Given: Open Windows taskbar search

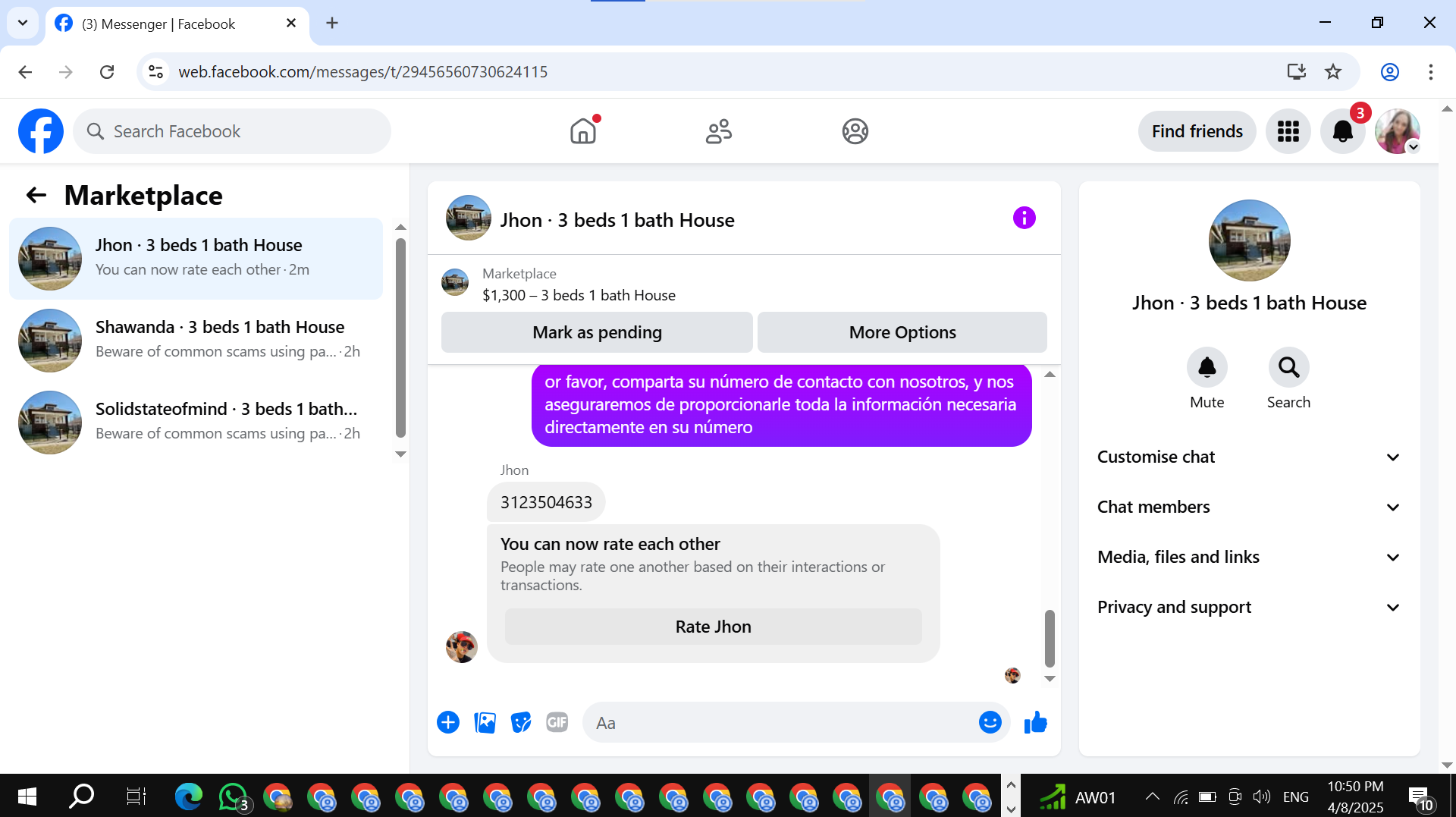Looking at the screenshot, I should (81, 797).
